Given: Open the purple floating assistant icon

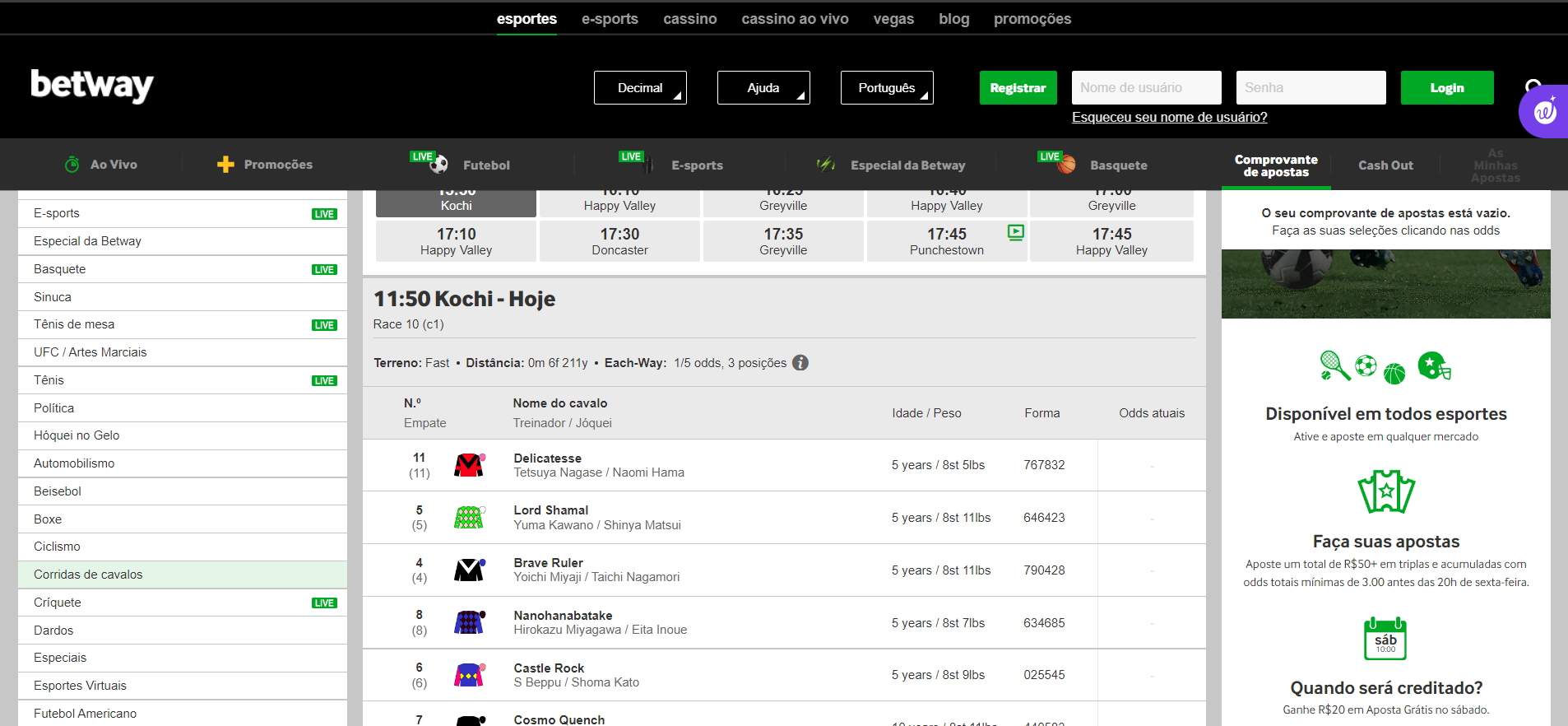Looking at the screenshot, I should pos(1544,111).
